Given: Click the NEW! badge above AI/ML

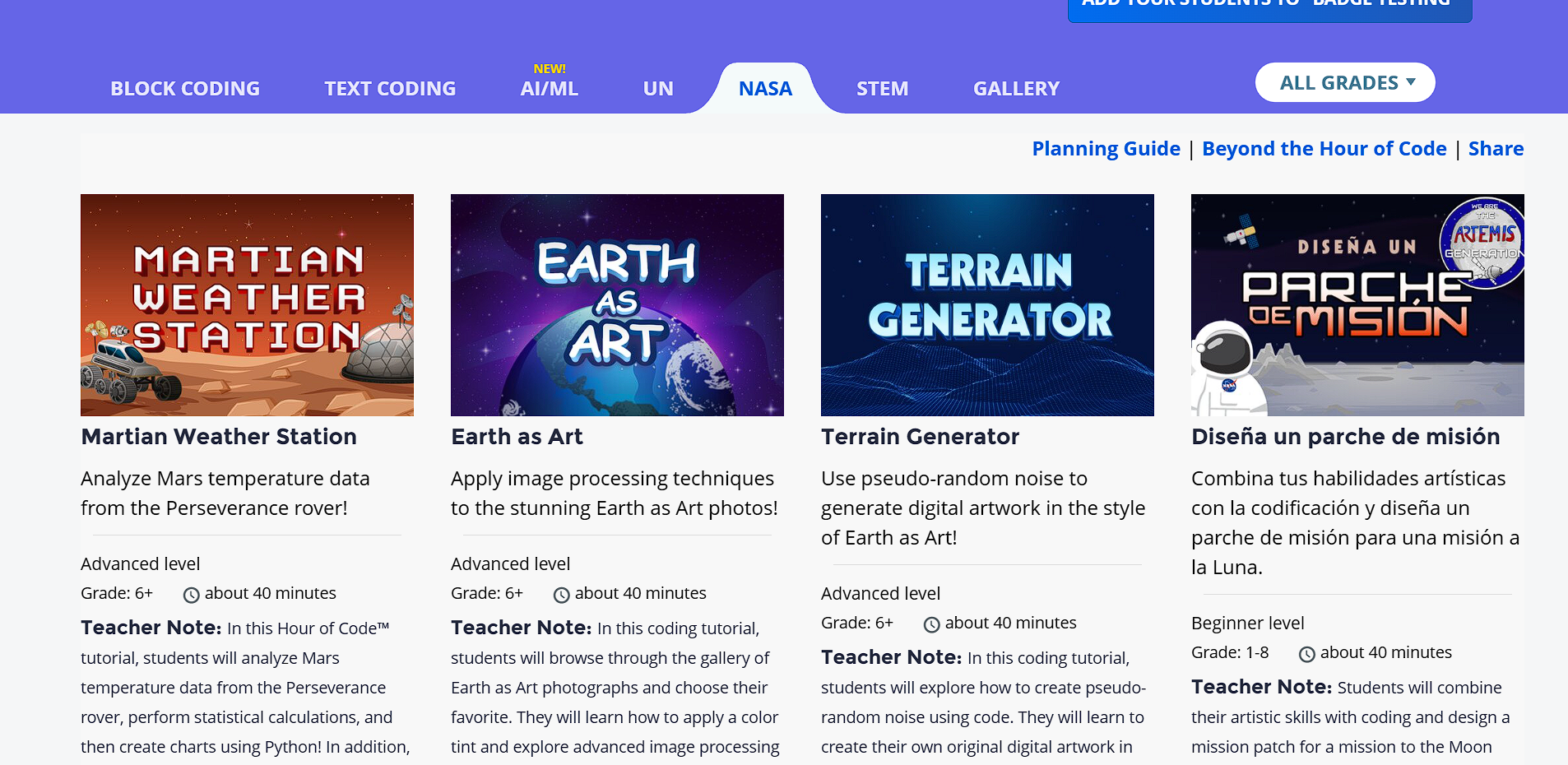Looking at the screenshot, I should pyautogui.click(x=550, y=69).
